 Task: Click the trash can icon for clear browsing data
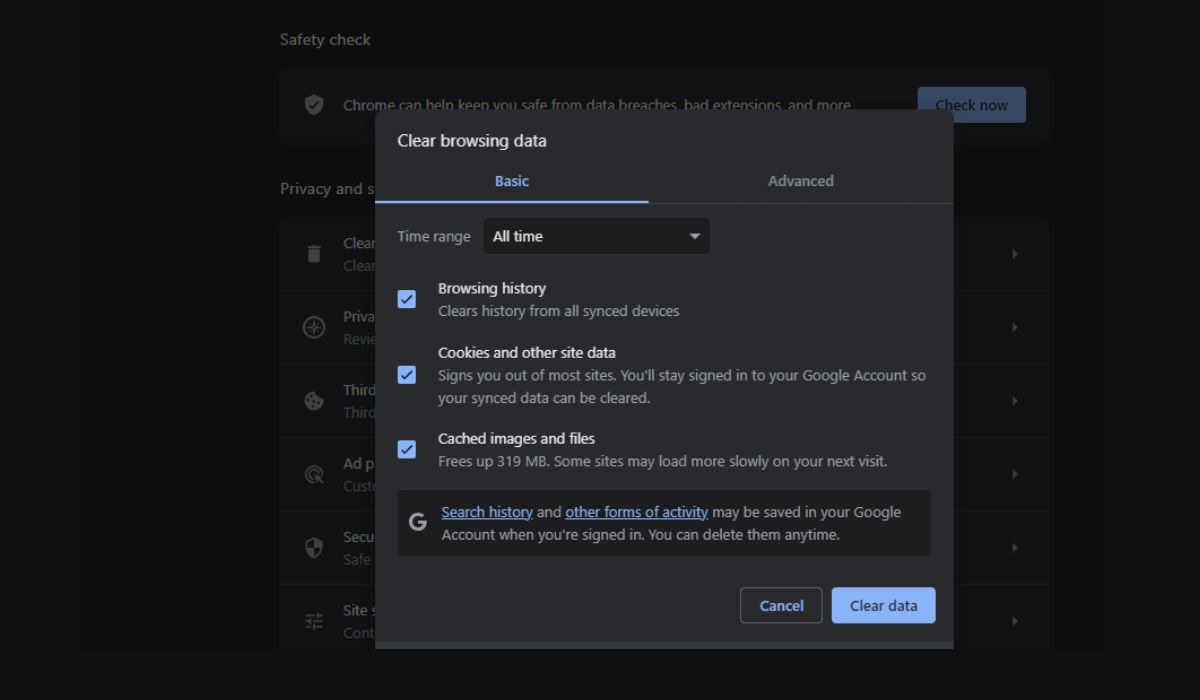pos(314,254)
